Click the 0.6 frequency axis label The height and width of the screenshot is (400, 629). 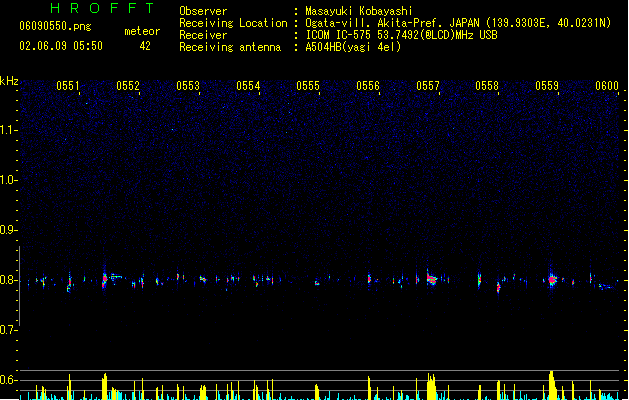coord(9,380)
